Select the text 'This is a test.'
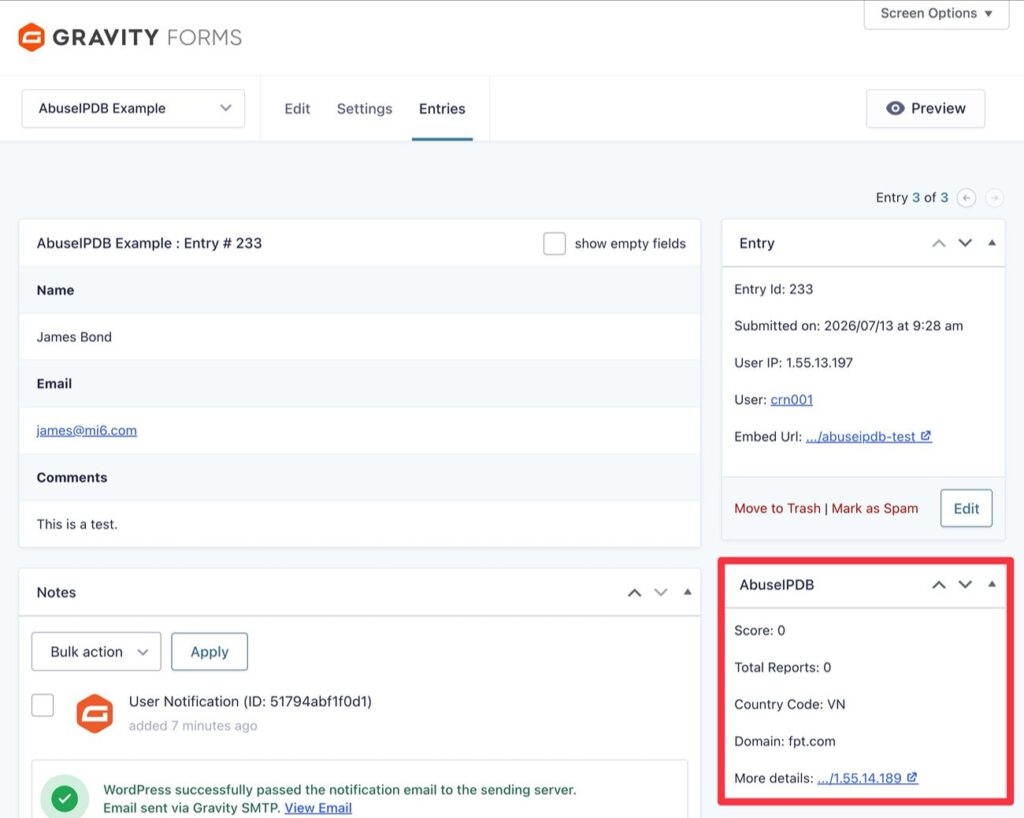 click(x=77, y=524)
